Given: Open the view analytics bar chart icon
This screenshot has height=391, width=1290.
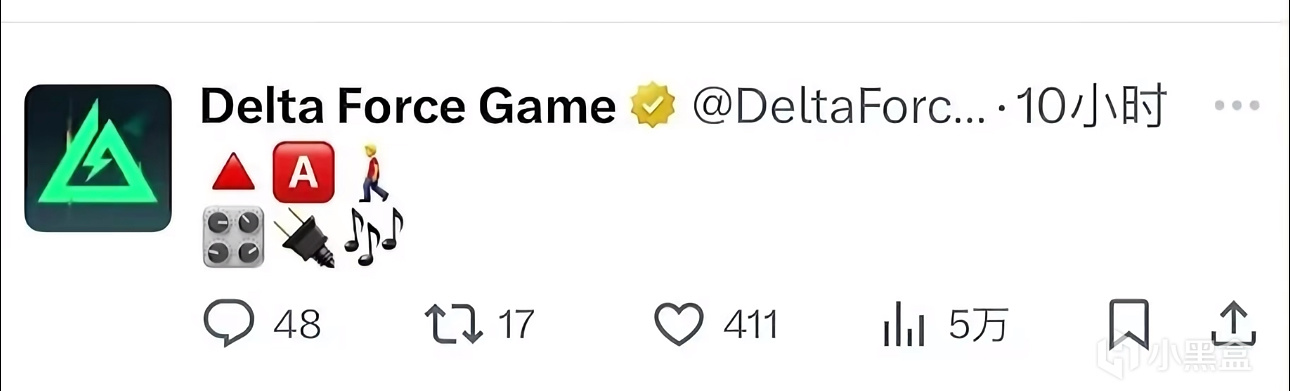Looking at the screenshot, I should coord(905,325).
